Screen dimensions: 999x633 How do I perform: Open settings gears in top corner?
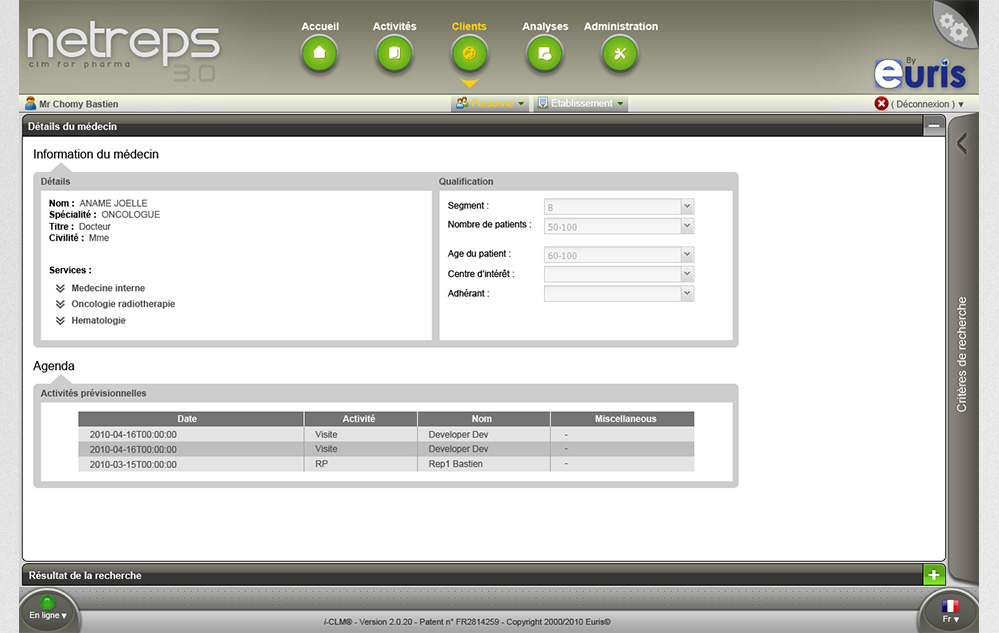(x=954, y=25)
